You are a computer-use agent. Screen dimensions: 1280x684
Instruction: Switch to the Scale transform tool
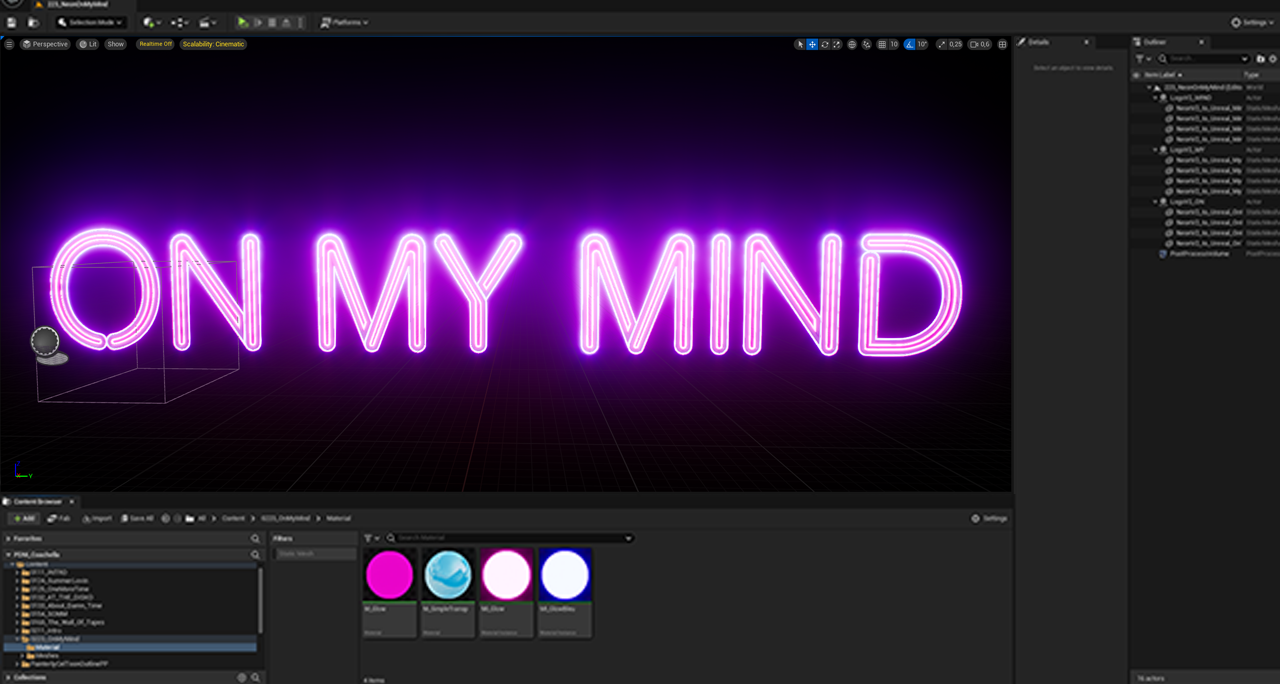coord(837,44)
